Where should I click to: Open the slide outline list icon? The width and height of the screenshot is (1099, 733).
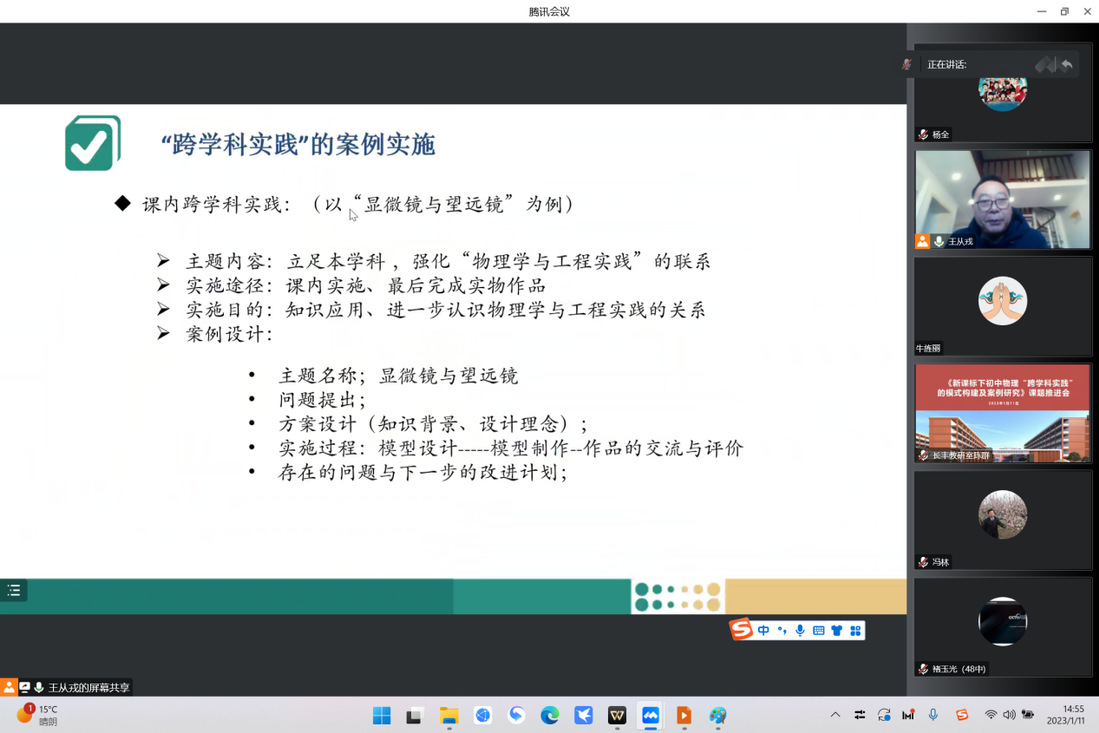coord(13,591)
